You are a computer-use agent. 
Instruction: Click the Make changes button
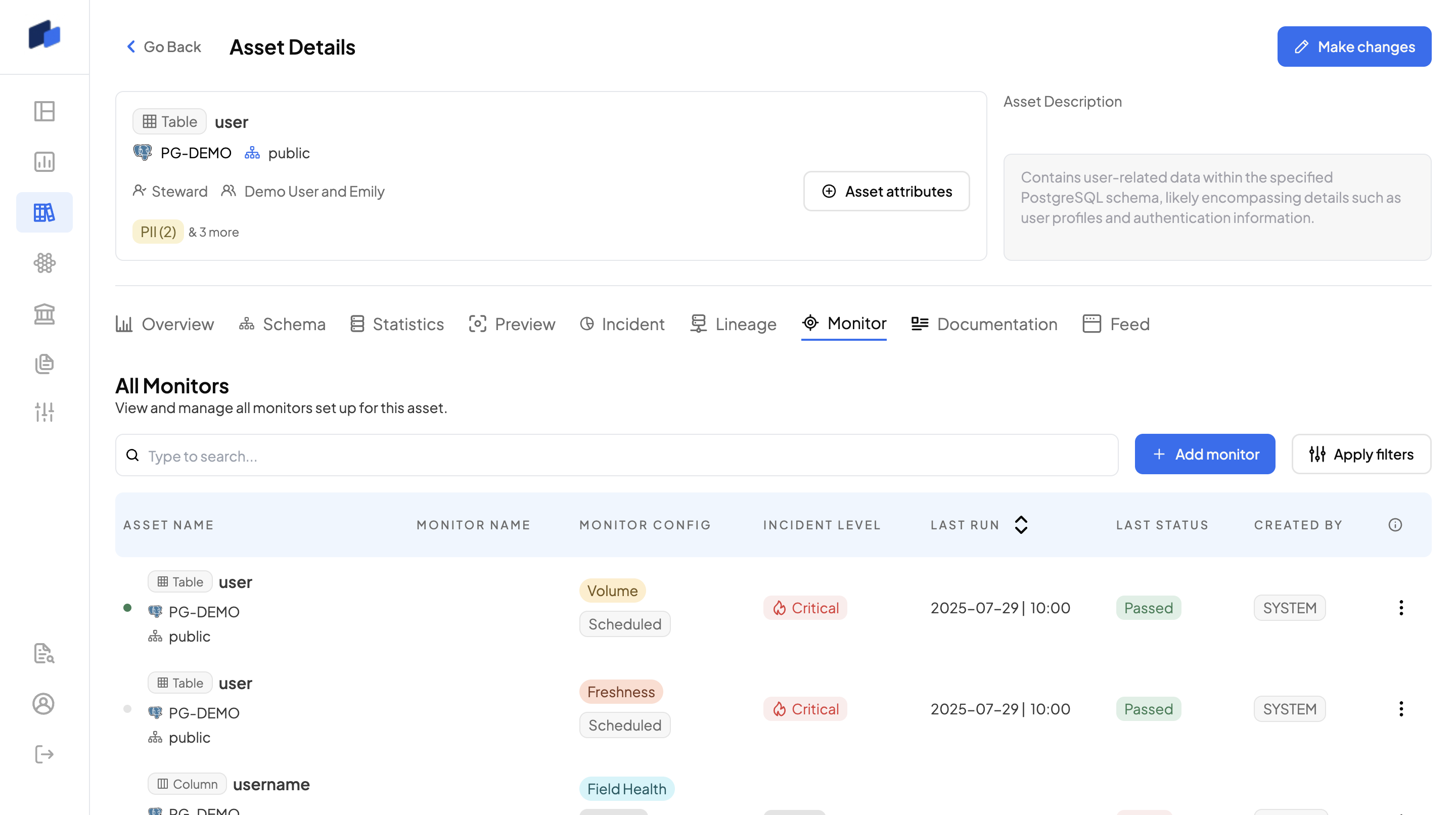click(x=1354, y=47)
